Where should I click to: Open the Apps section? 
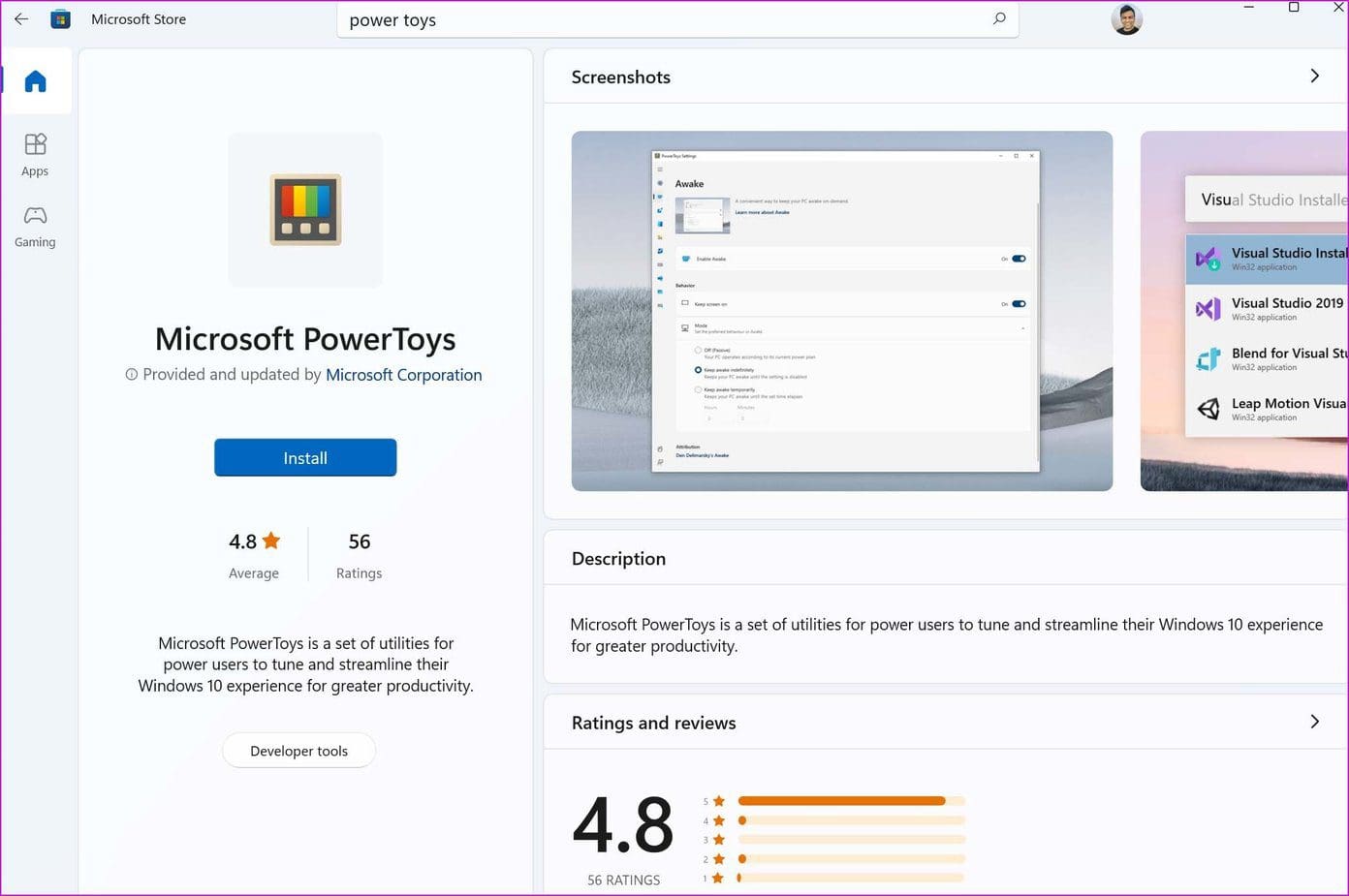[x=36, y=155]
